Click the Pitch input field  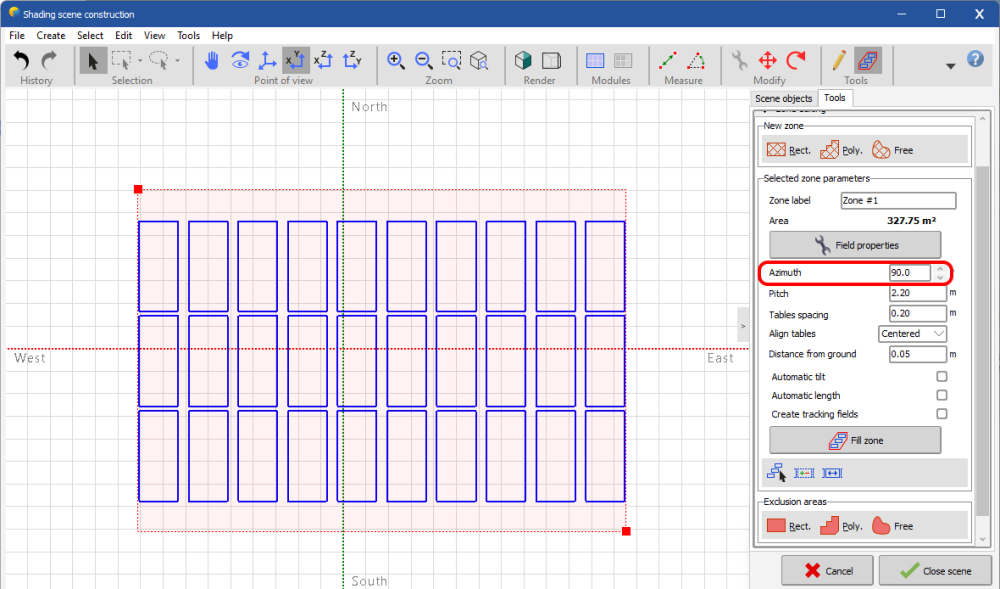(917, 294)
